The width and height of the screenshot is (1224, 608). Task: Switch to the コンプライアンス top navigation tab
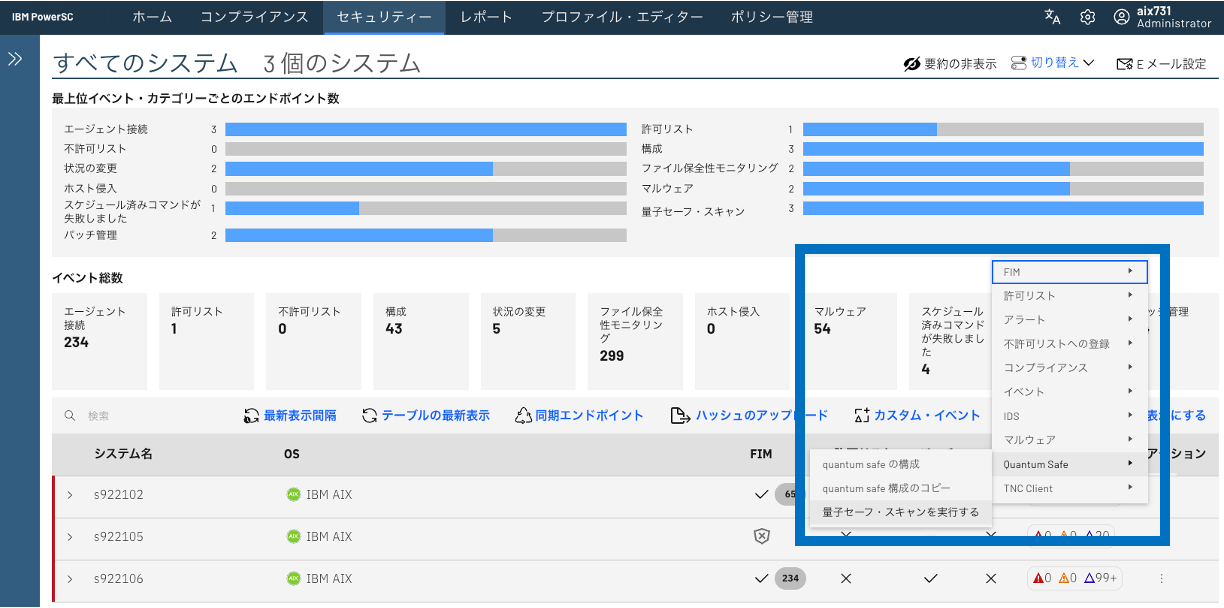click(254, 17)
